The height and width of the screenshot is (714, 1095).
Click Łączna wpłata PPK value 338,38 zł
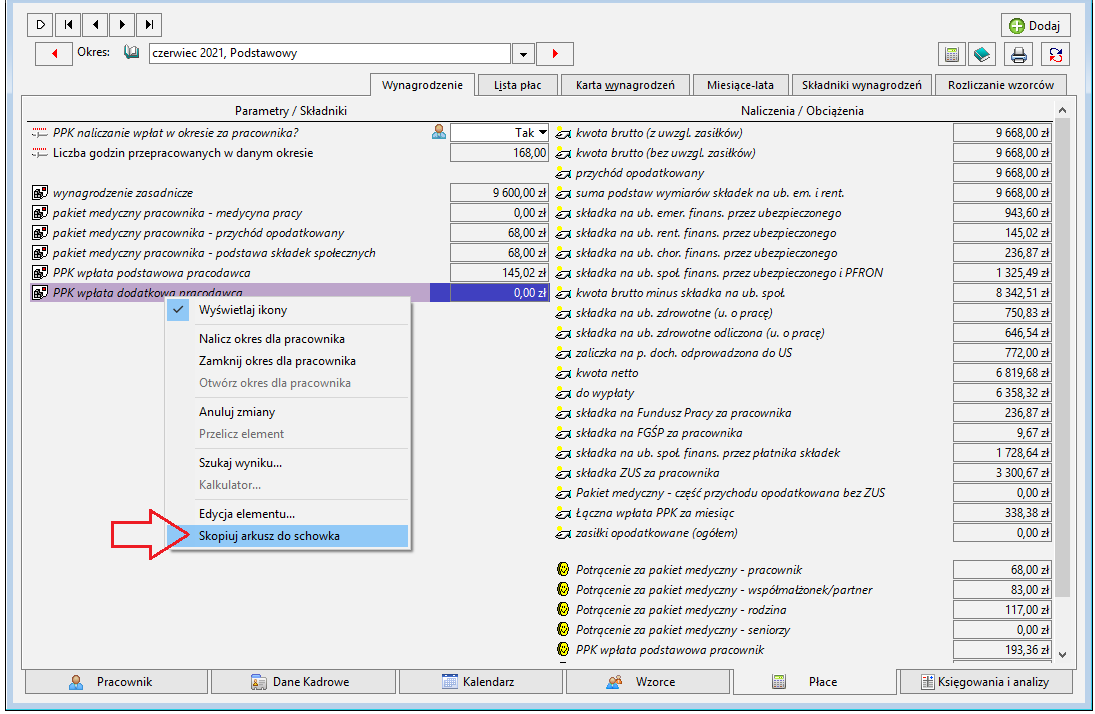pyautogui.click(x=1002, y=513)
